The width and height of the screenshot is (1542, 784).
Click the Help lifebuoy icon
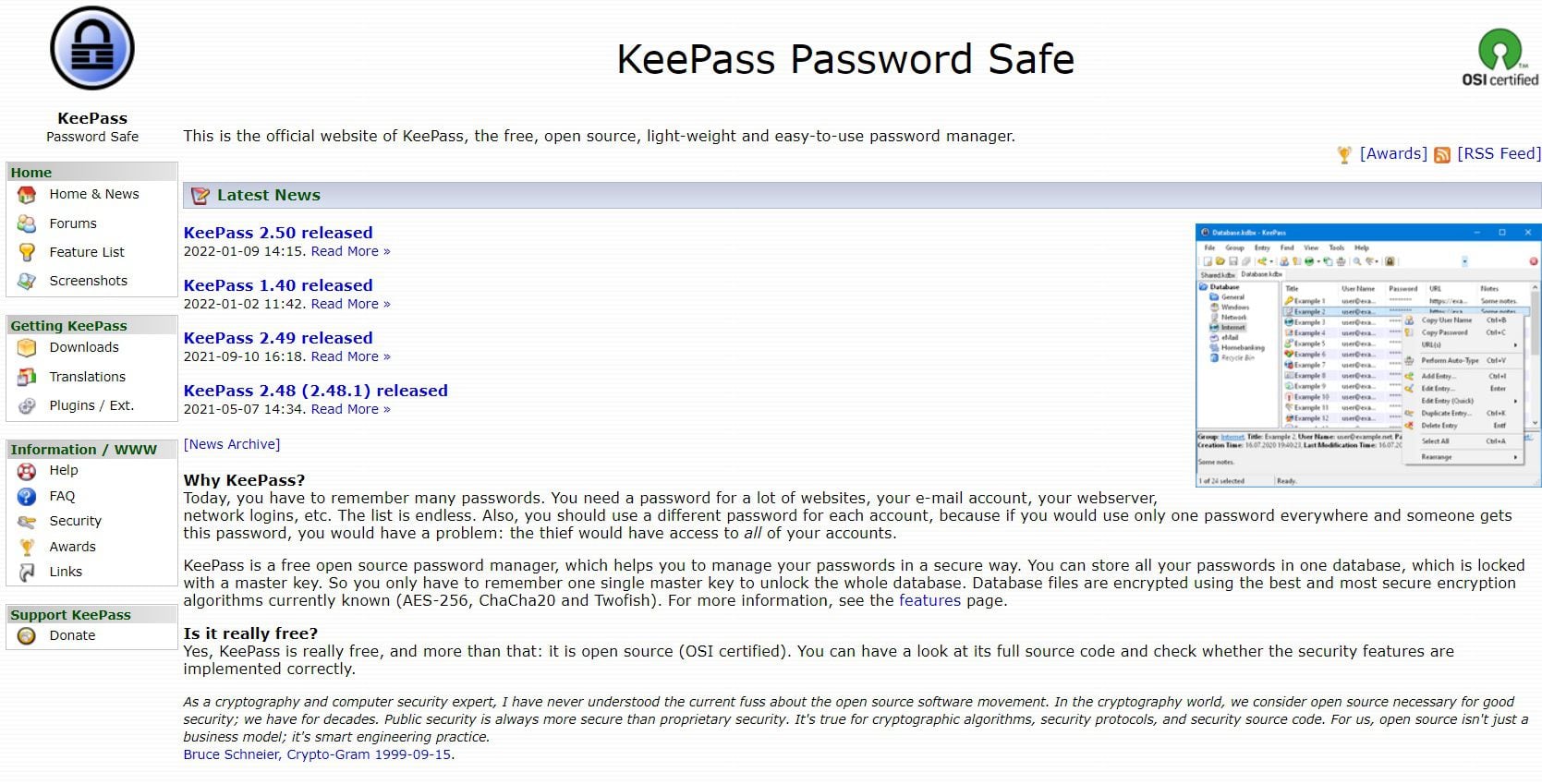(27, 471)
